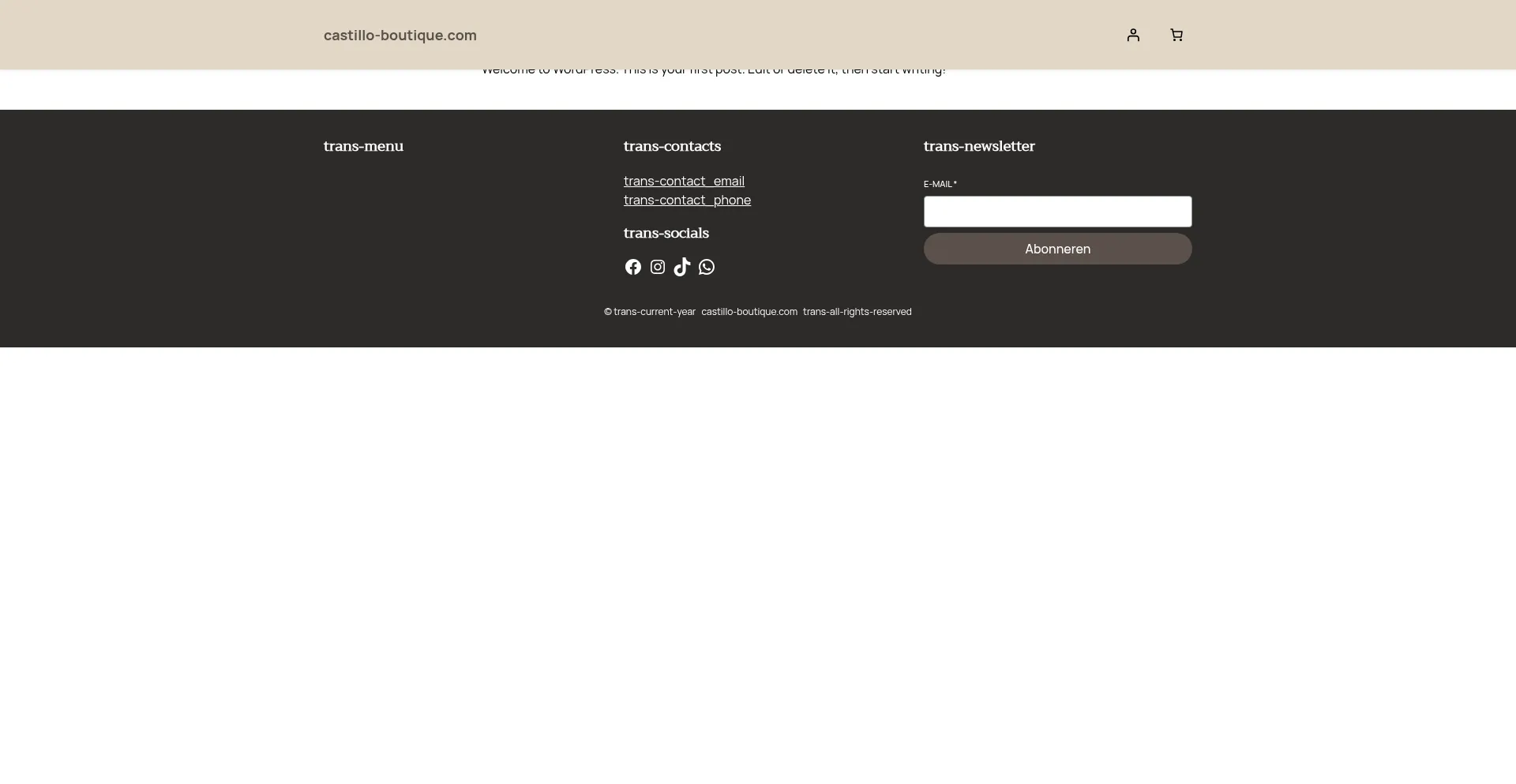Open the trans-contact_phone link

pos(687,200)
